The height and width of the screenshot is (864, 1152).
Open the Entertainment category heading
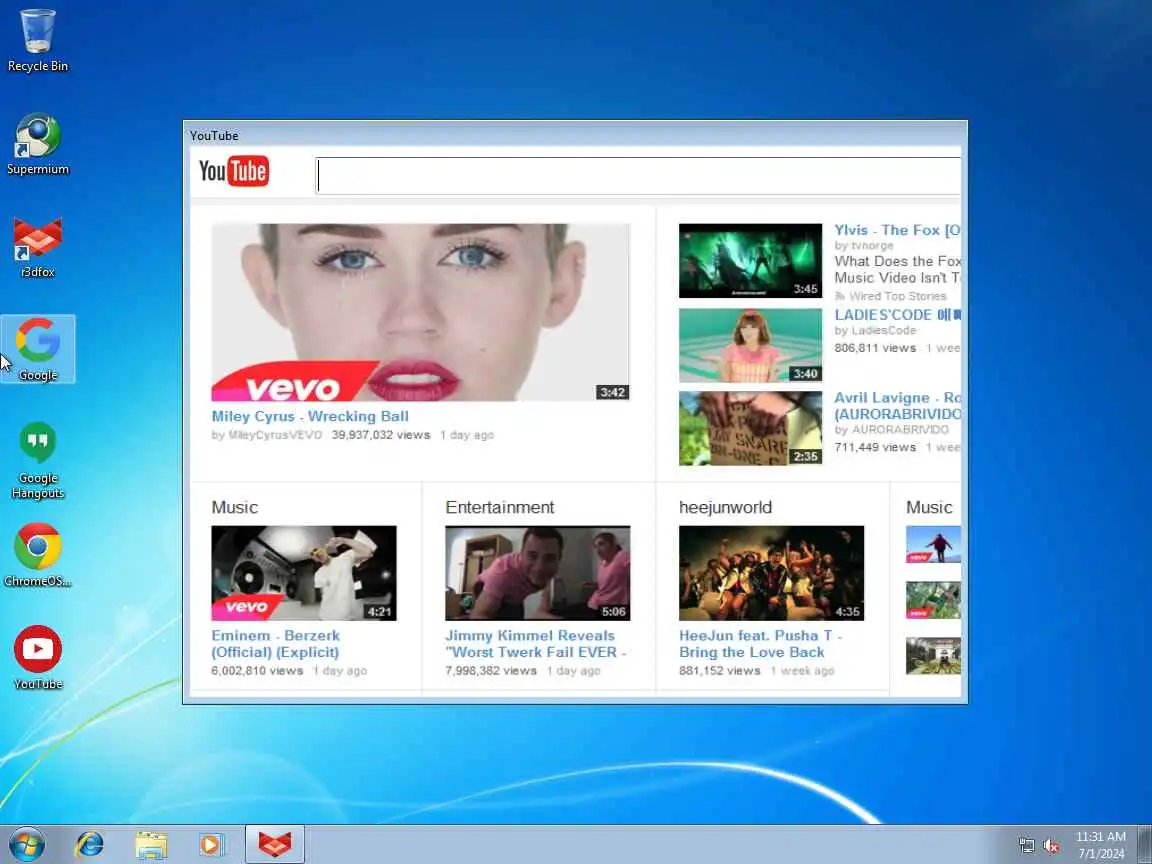tap(500, 507)
